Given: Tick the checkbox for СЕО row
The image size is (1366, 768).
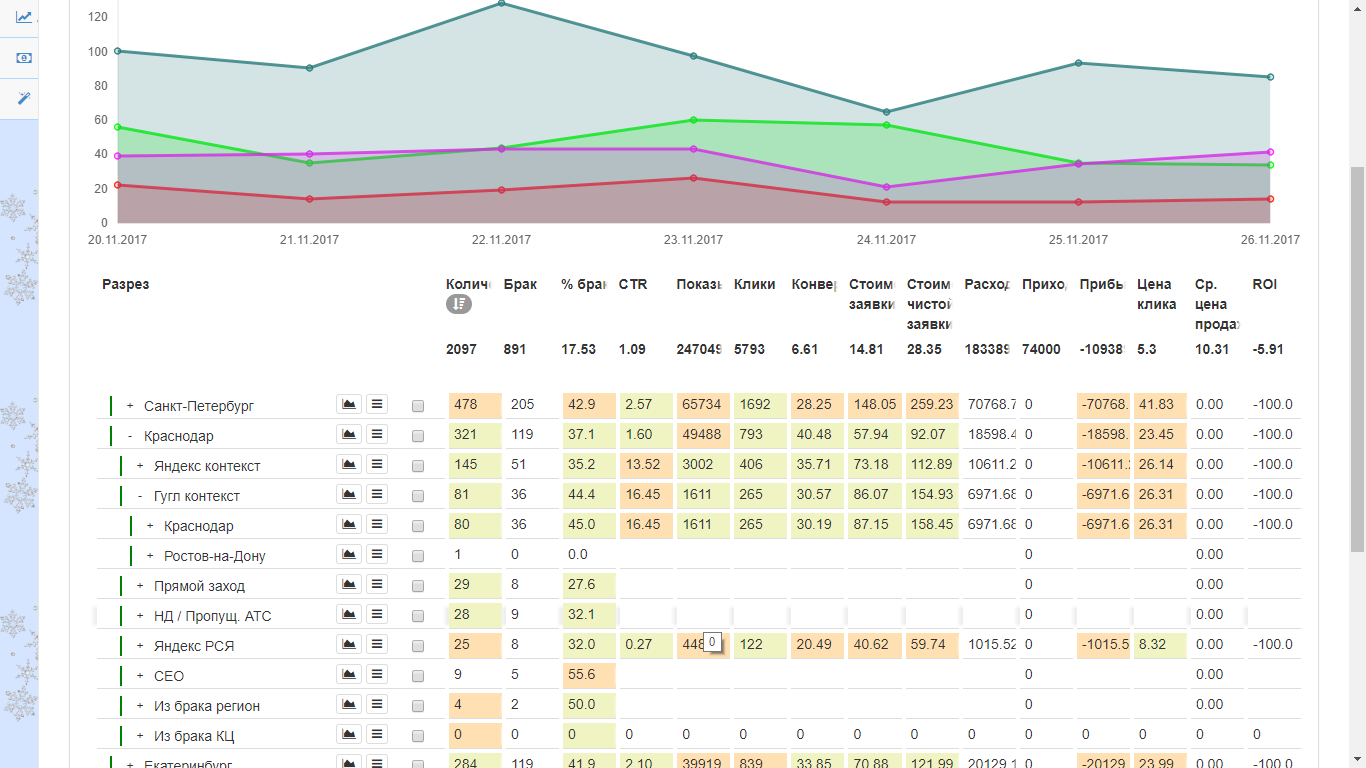Looking at the screenshot, I should click(x=418, y=676).
